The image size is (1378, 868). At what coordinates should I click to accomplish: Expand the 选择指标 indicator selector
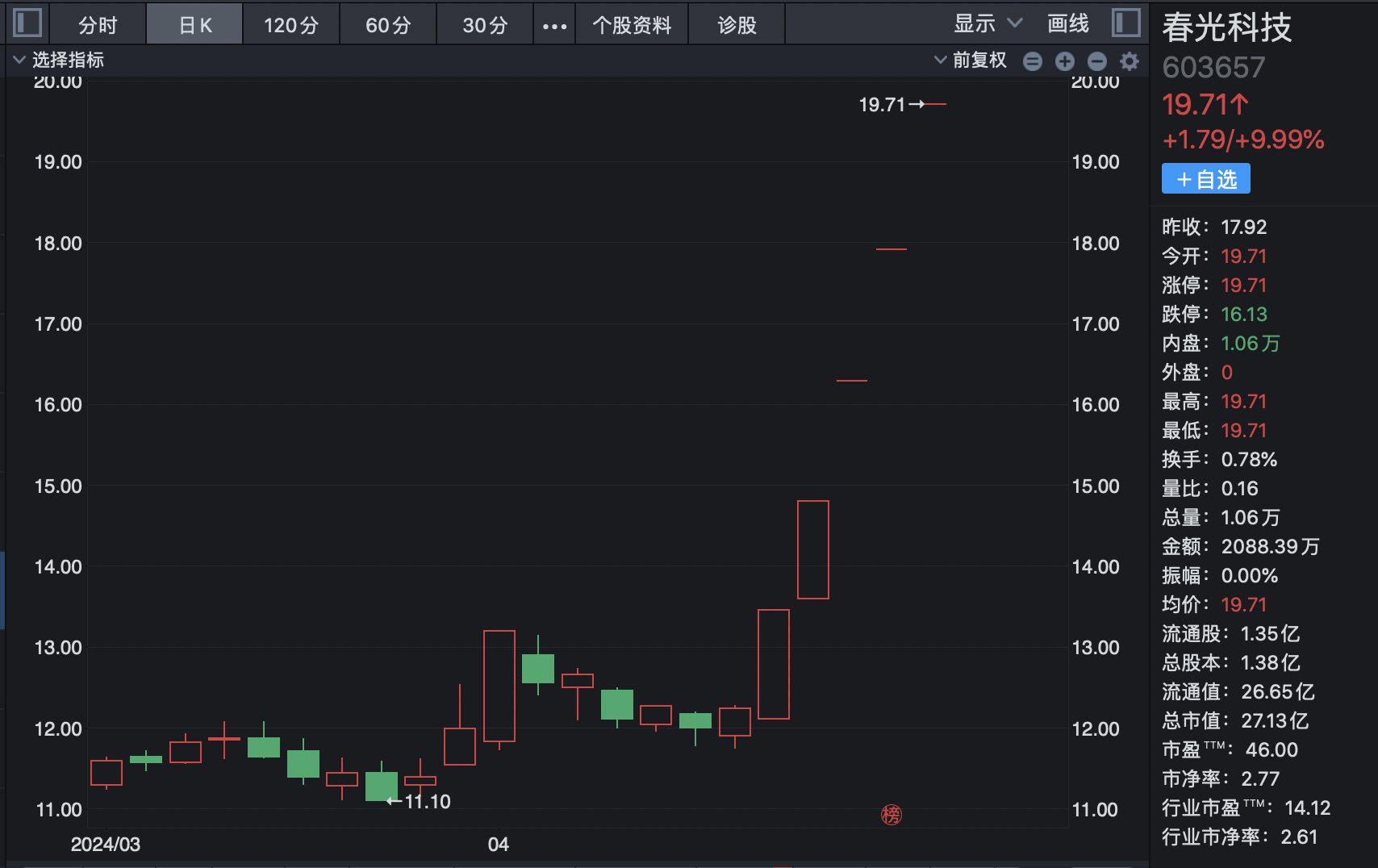59,60
